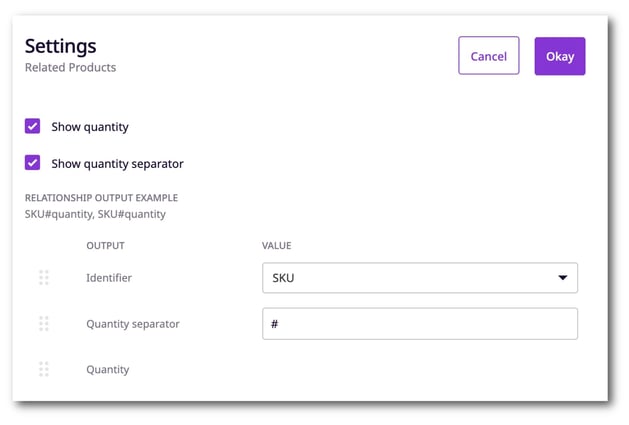Click the SKU#quantity example output text
The height and width of the screenshot is (425, 629).
coord(95,214)
